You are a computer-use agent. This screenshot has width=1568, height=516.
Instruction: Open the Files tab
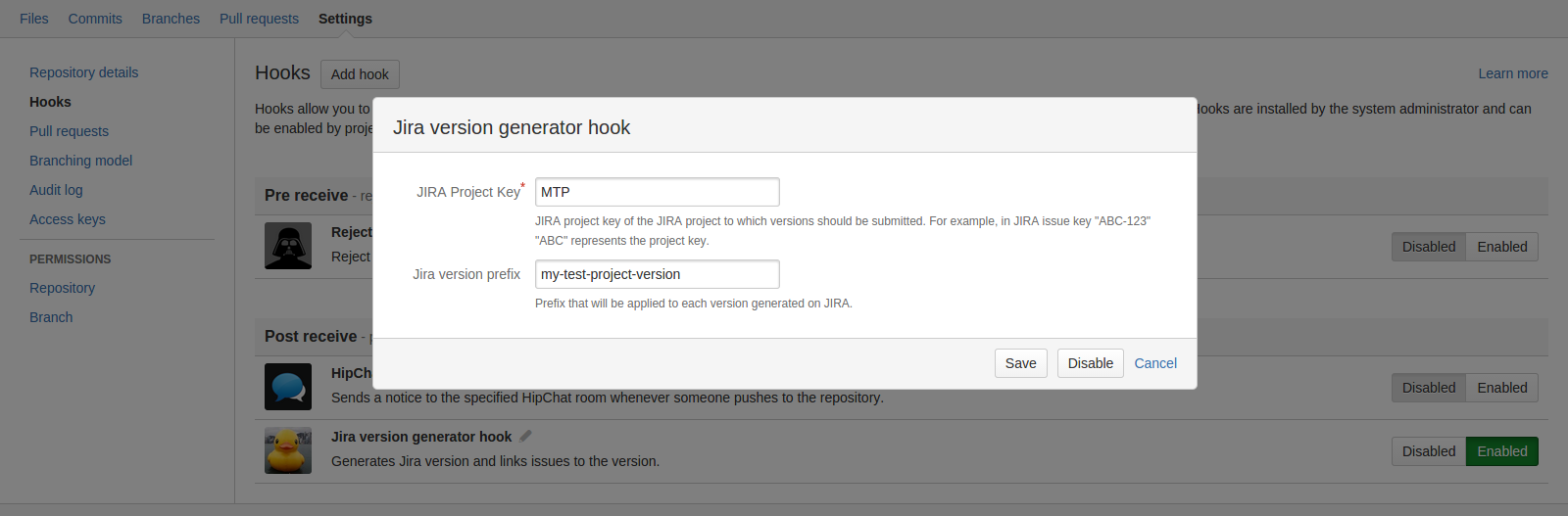pos(34,19)
